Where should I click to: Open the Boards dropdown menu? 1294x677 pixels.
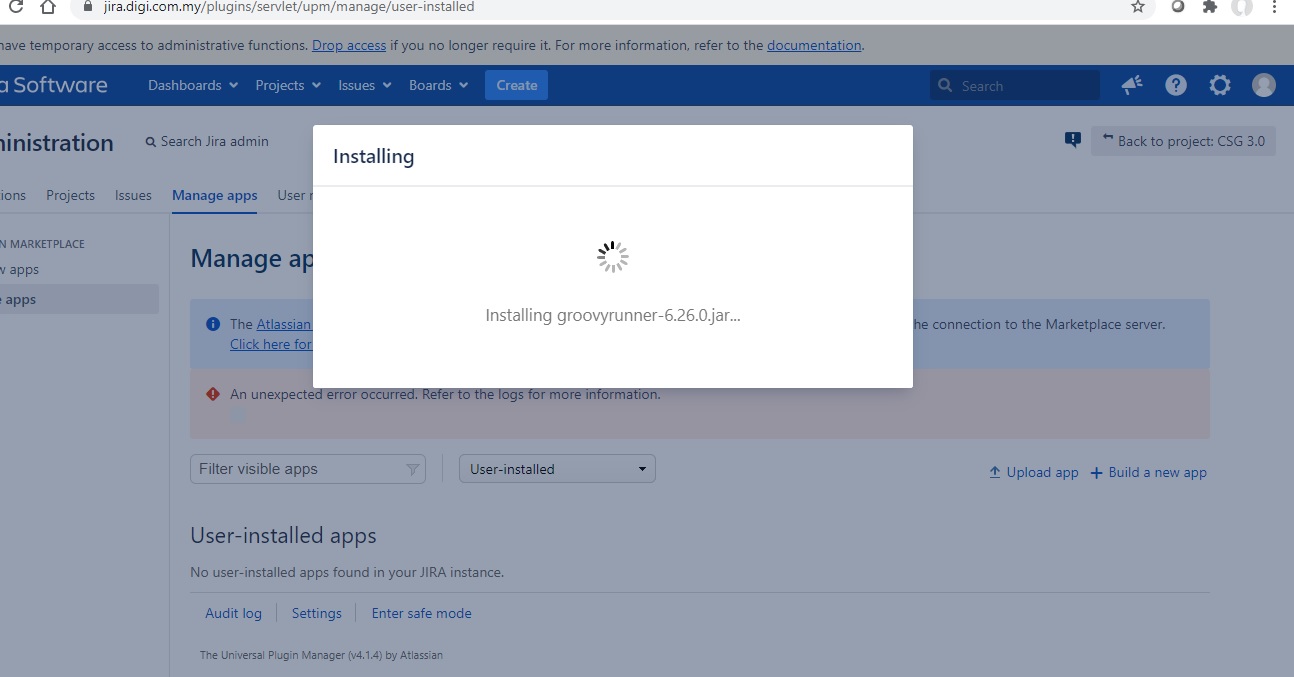(x=439, y=85)
